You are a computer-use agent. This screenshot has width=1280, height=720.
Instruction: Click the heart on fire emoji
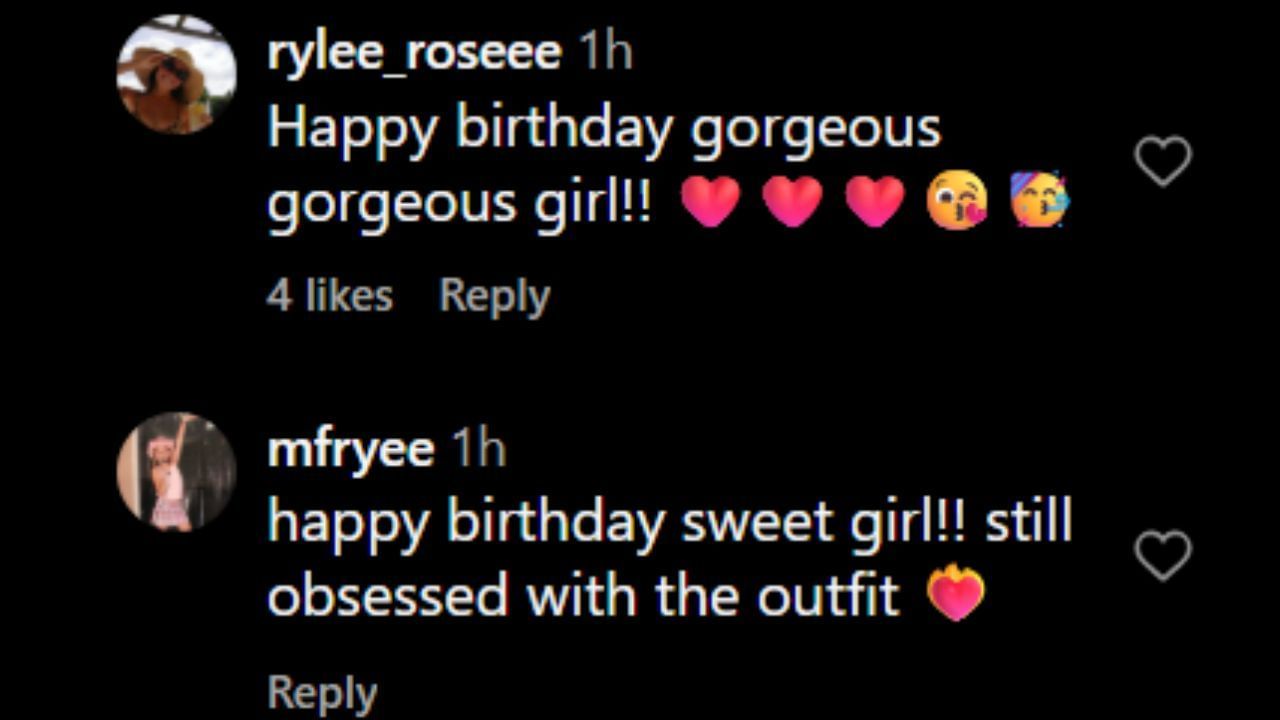tap(956, 595)
